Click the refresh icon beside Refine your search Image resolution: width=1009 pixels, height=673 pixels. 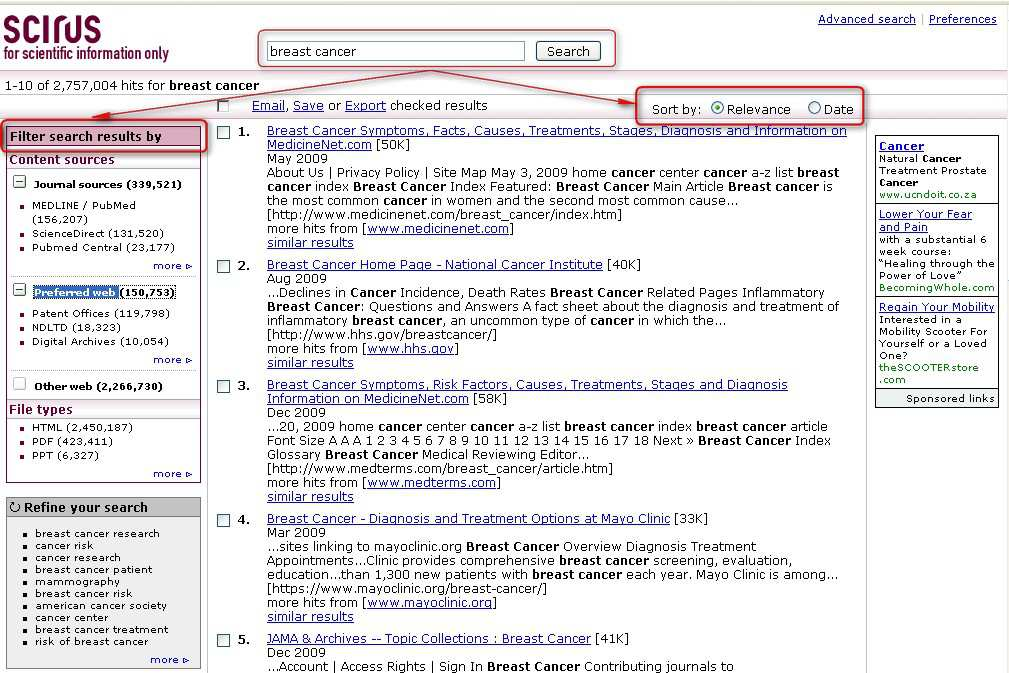pyautogui.click(x=15, y=507)
